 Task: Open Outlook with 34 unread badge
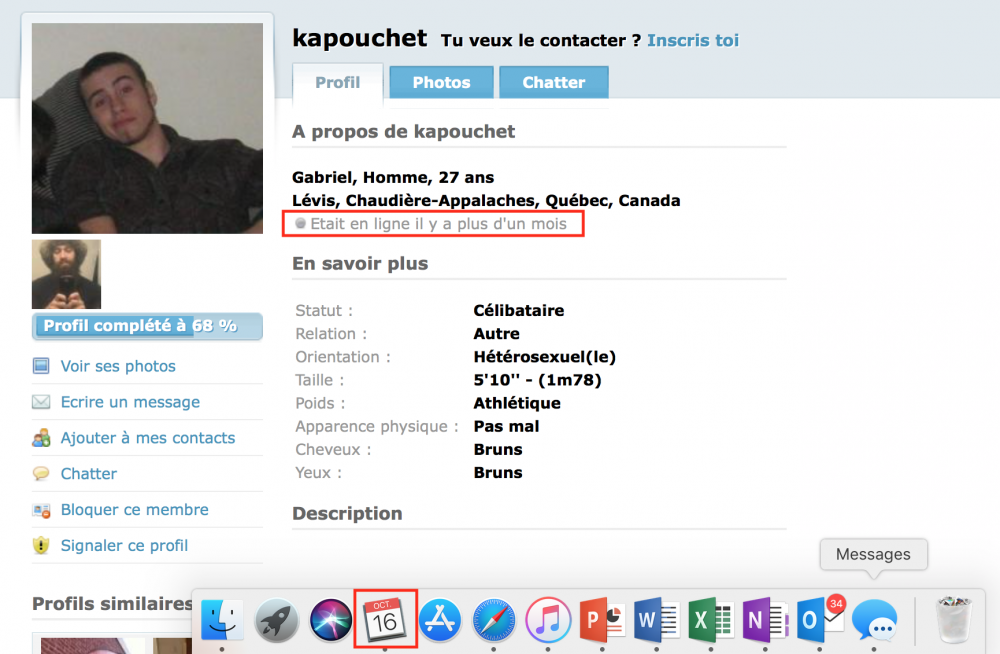tap(820, 620)
